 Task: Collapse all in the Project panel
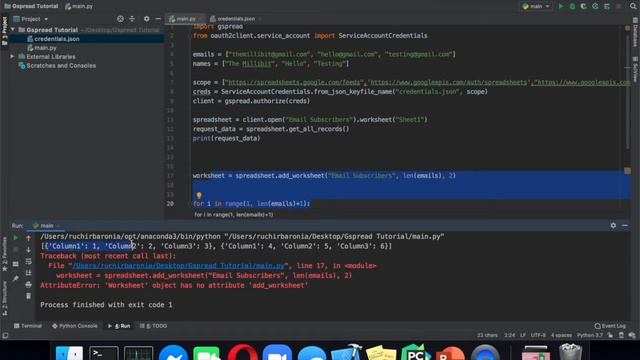pyautogui.click(x=132, y=19)
